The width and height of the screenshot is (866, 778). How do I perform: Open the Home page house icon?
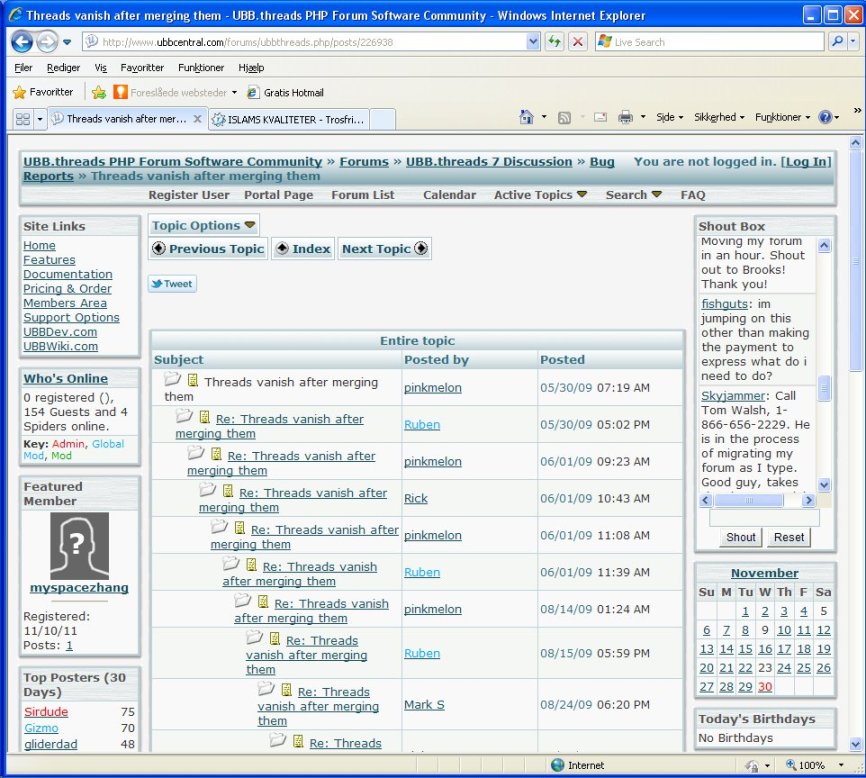click(x=526, y=117)
